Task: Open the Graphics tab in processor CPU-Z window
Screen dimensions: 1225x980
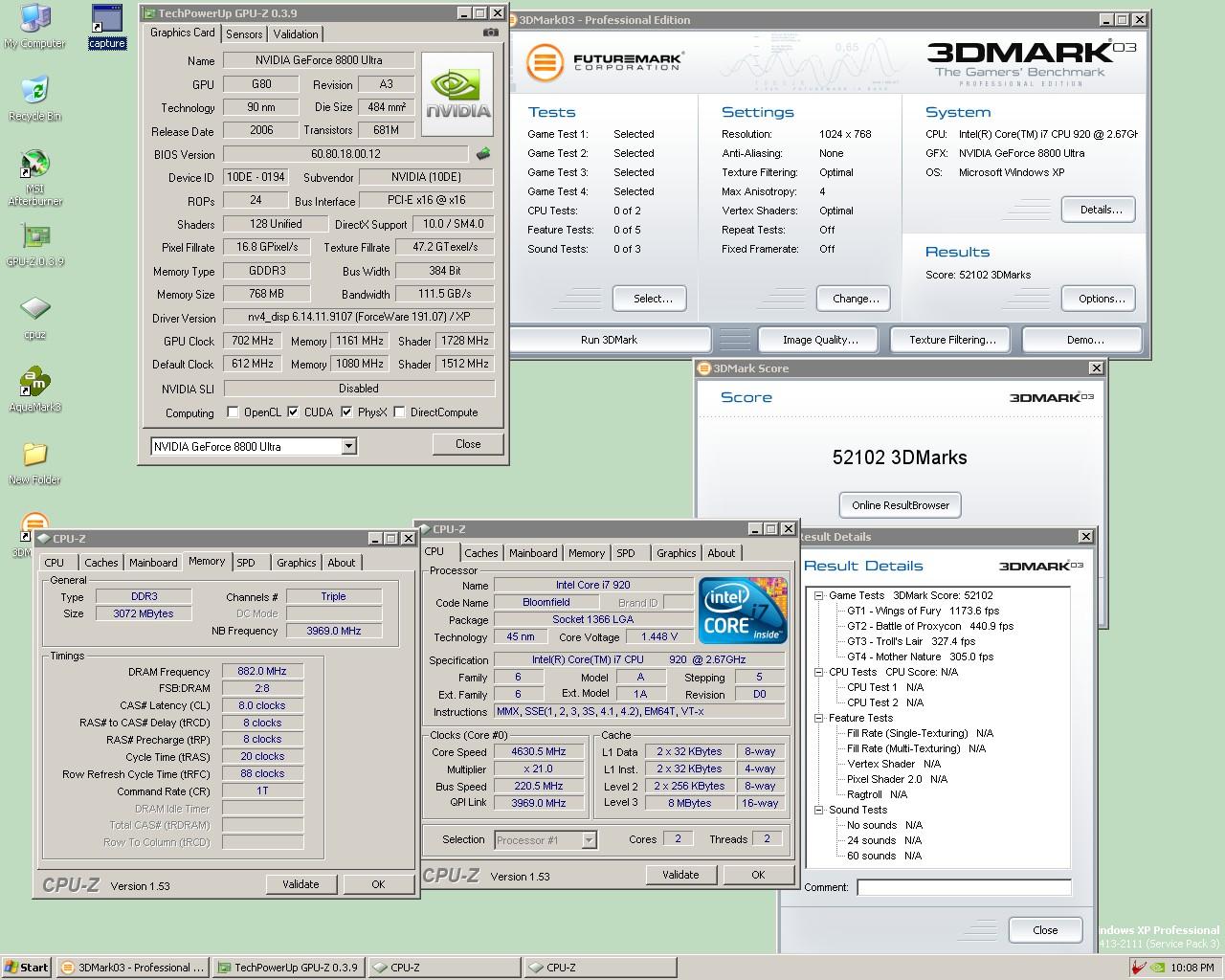Action: pos(677,553)
